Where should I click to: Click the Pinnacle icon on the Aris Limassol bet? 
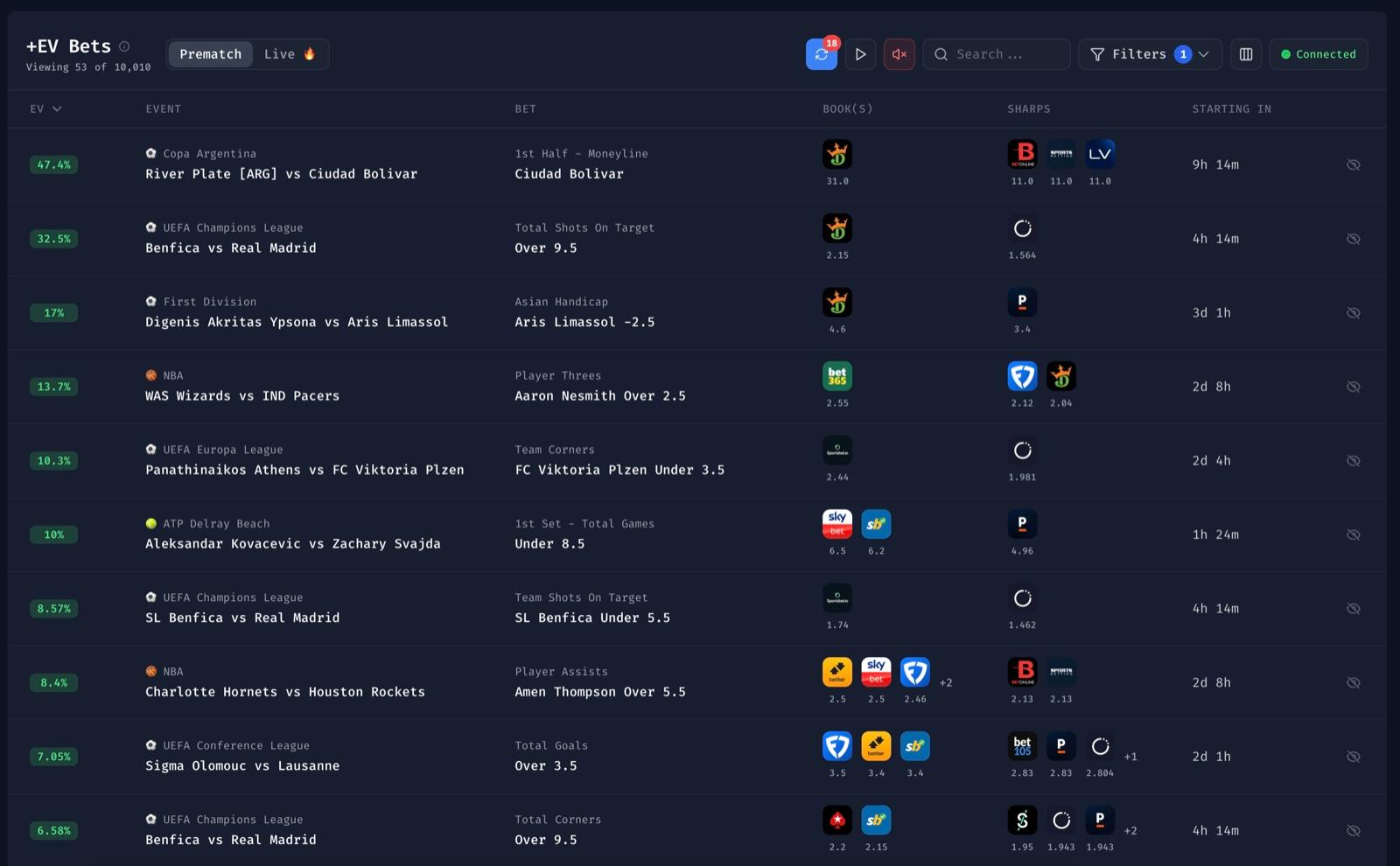pyautogui.click(x=1022, y=301)
